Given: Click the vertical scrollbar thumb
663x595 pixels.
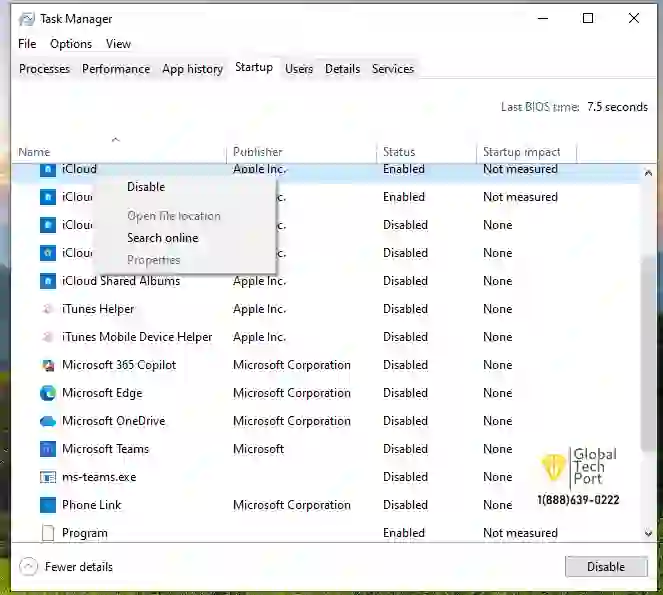Looking at the screenshot, I should click(648, 353).
